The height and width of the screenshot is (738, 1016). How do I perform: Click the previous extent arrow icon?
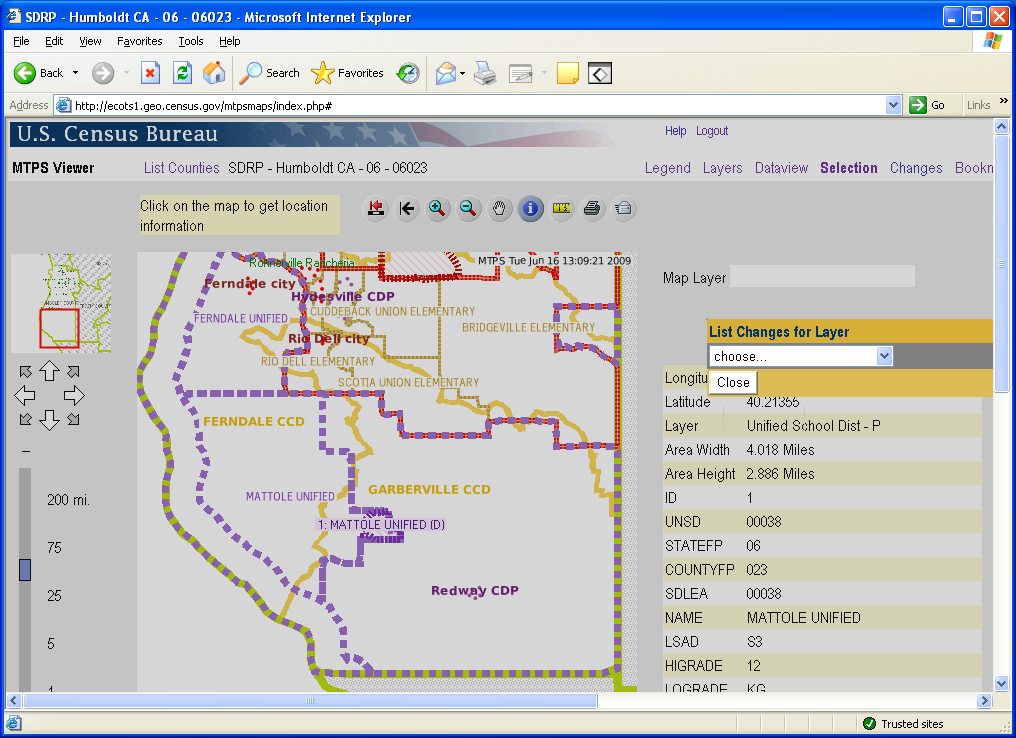(406, 208)
